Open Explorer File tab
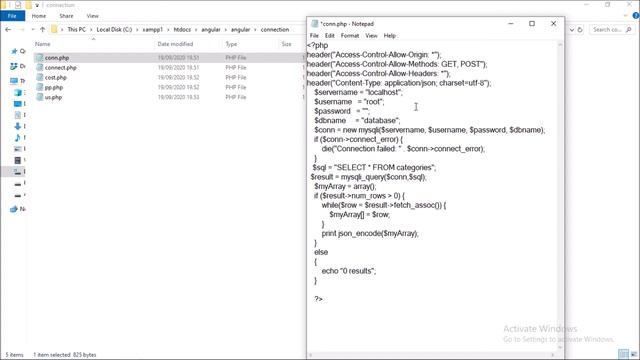The image size is (640, 360). pyautogui.click(x=12, y=16)
